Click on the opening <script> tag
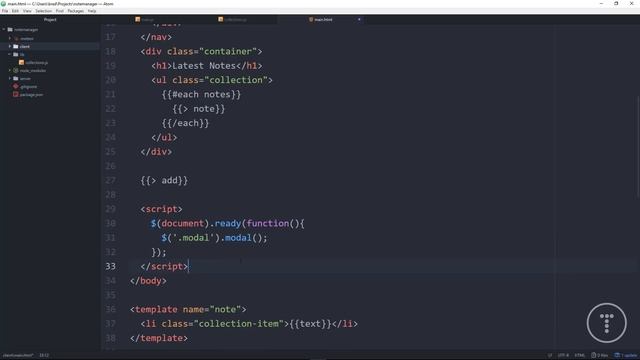The height and width of the screenshot is (360, 640). (161, 209)
